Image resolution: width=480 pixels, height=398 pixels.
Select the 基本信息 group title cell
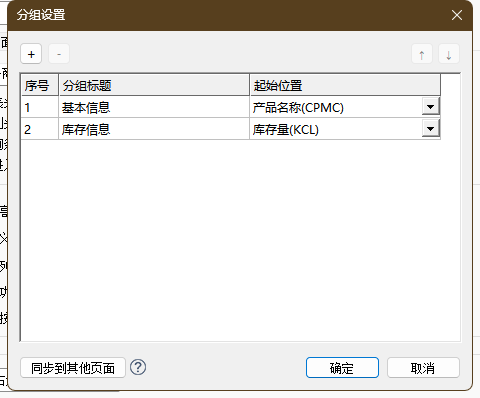[x=154, y=107]
